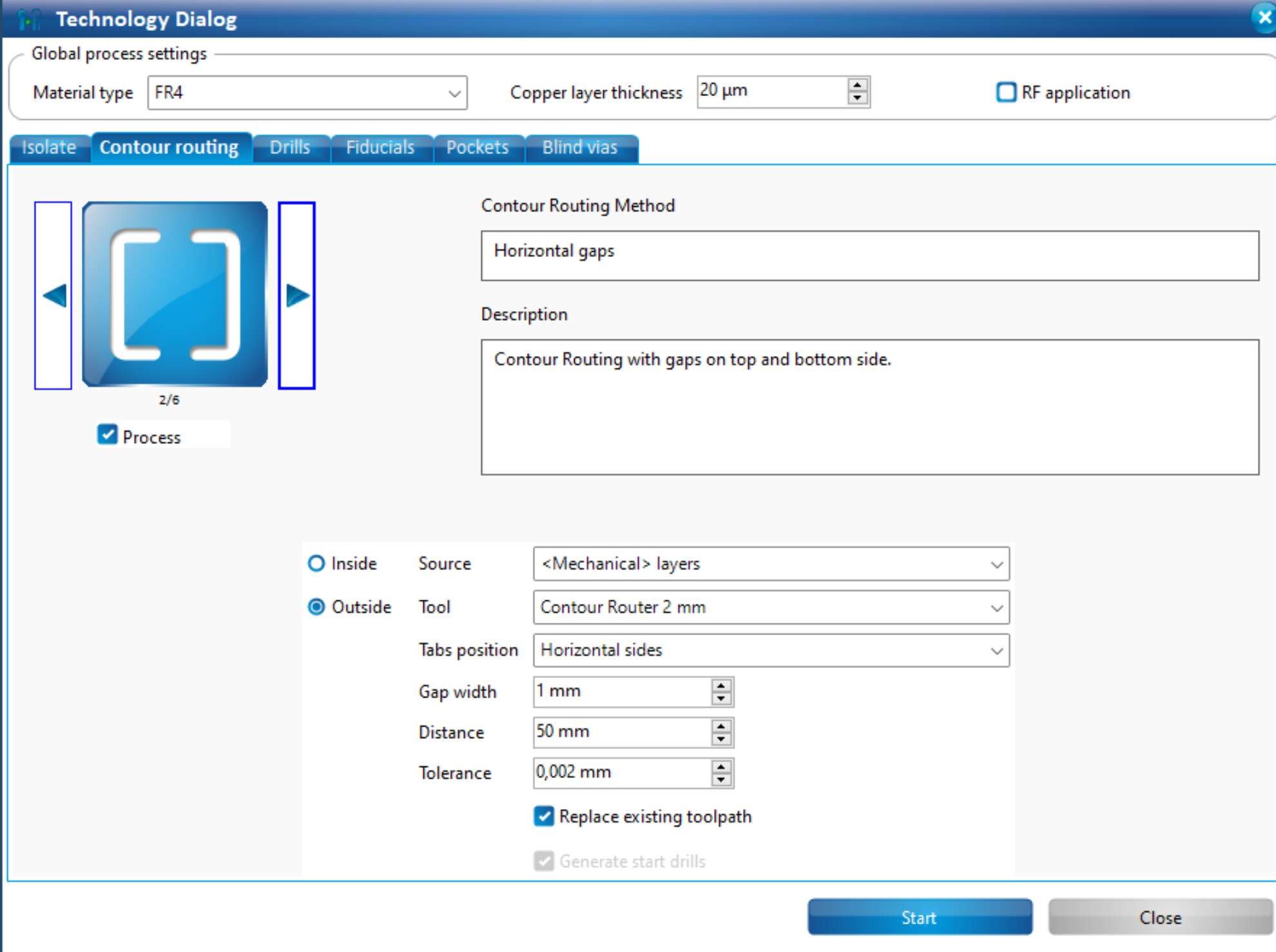Click inside the Tolerance input field
Screen dimensions: 1276x952
pyautogui.click(x=612, y=772)
